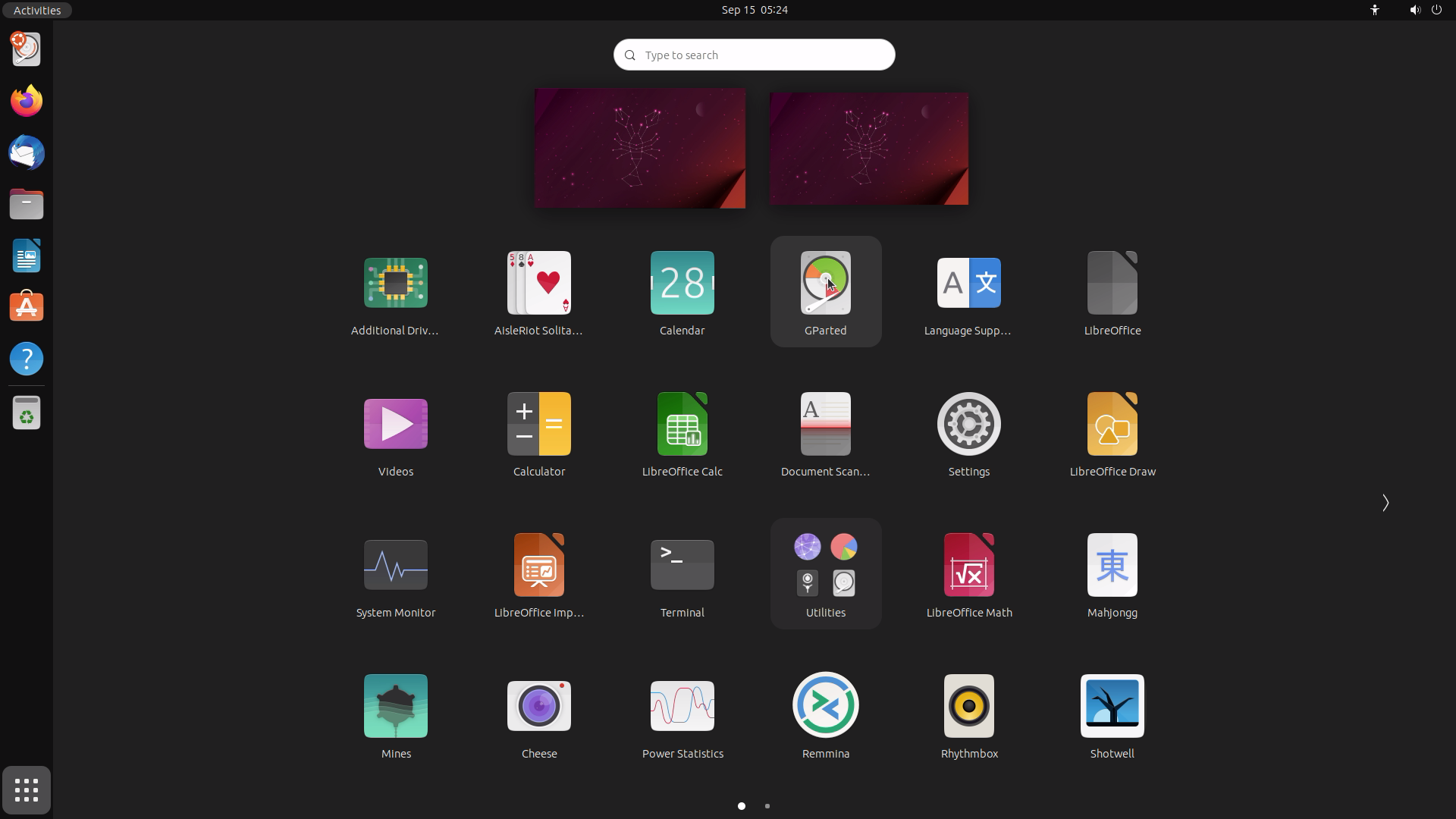Open the clock showing Sep 15 05:24

[754, 10]
